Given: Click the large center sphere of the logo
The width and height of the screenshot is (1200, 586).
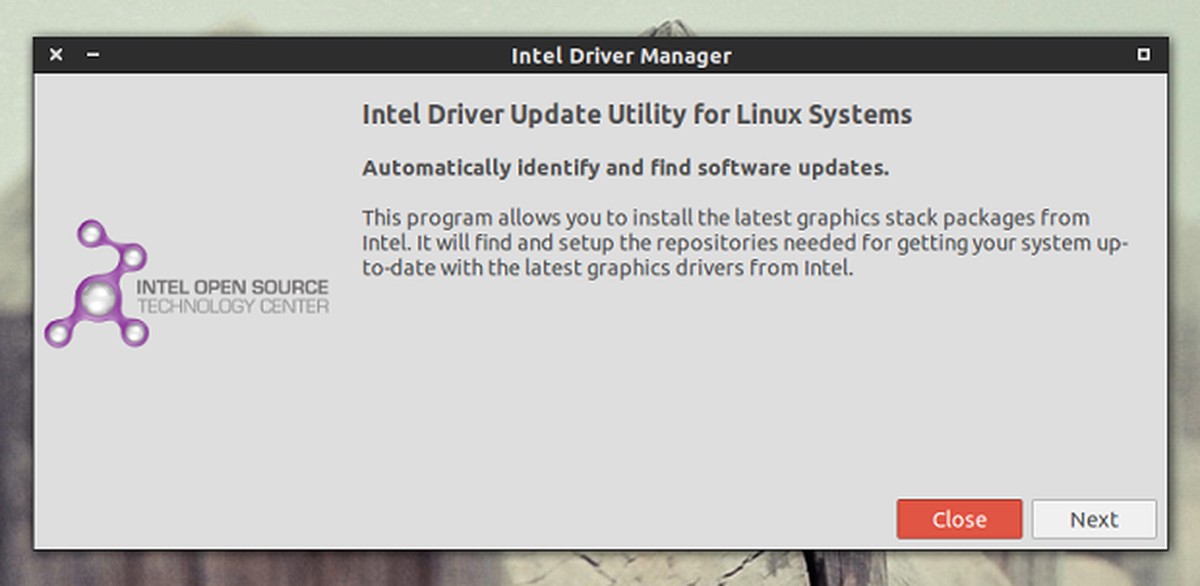Looking at the screenshot, I should [99, 297].
